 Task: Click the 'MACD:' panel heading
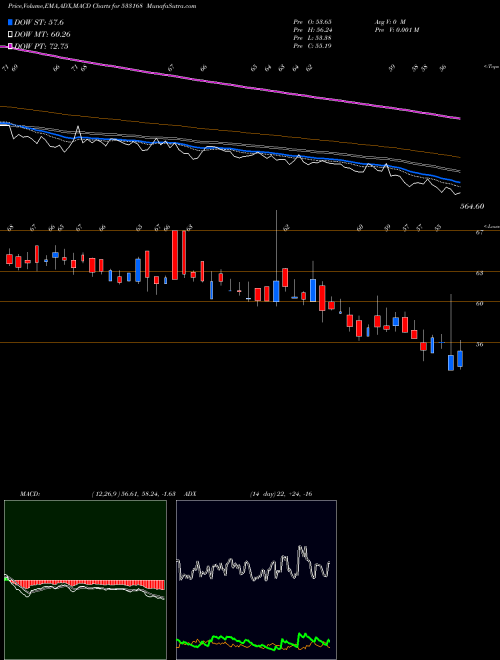29,494
